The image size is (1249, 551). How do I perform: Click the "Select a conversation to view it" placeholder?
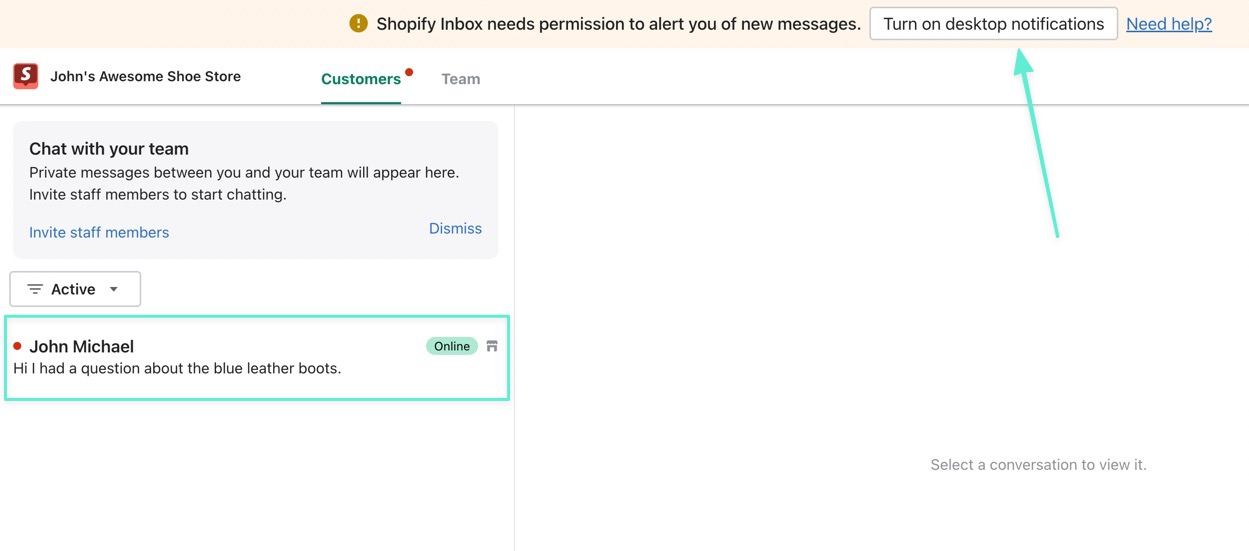coord(1038,465)
